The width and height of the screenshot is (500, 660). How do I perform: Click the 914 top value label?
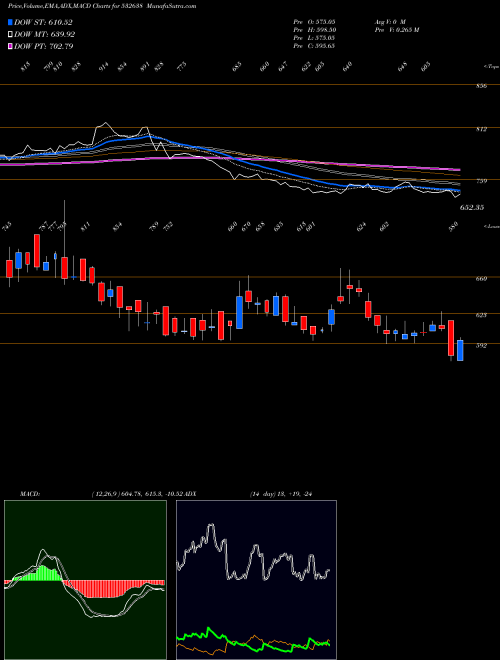tap(104, 67)
